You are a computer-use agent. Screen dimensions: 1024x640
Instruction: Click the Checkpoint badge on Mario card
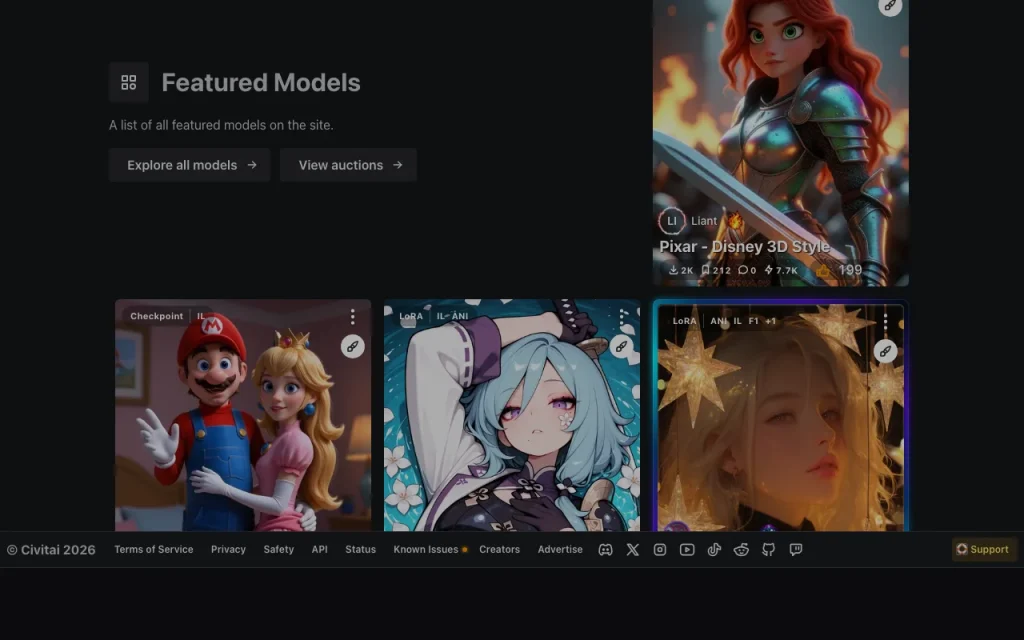coord(157,316)
